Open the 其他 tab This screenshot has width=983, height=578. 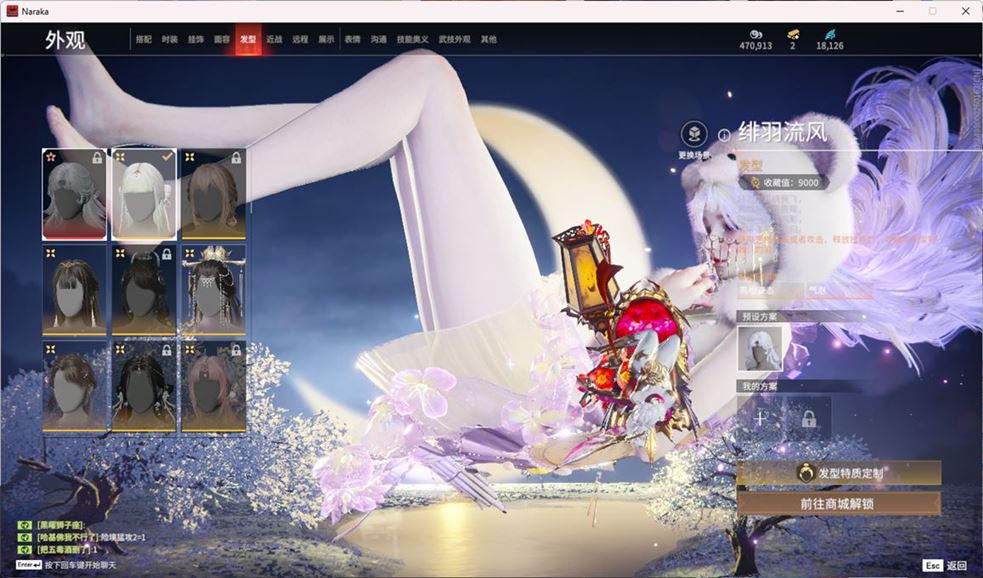click(488, 39)
